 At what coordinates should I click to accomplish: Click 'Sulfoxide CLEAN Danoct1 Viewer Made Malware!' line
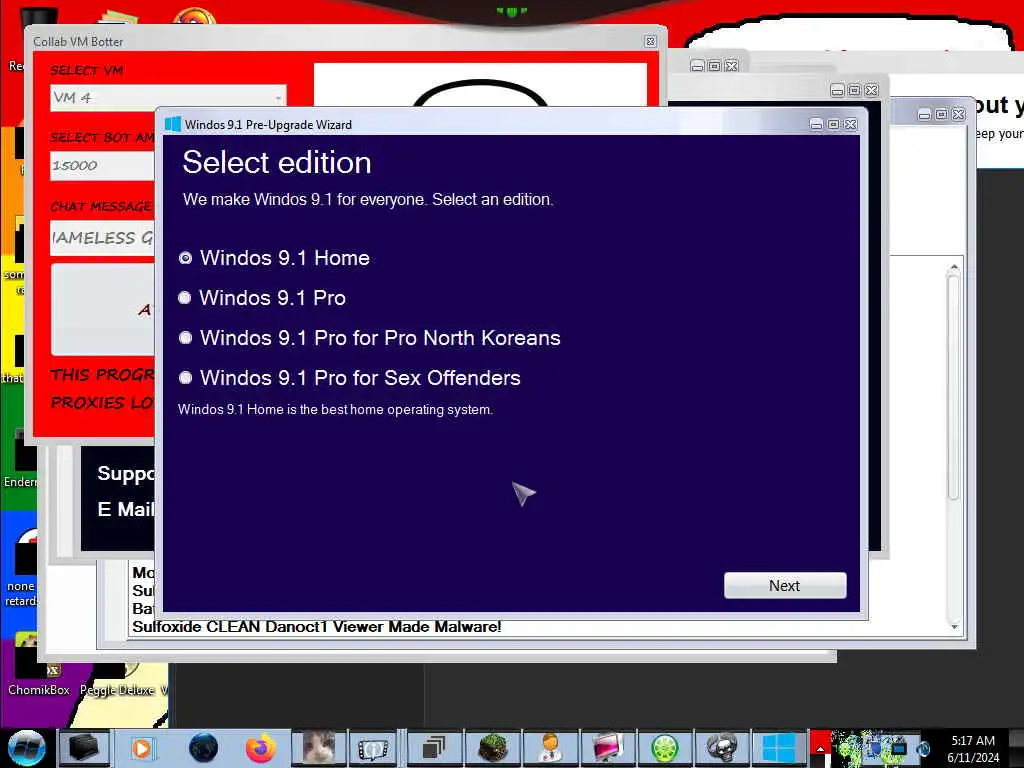(317, 627)
